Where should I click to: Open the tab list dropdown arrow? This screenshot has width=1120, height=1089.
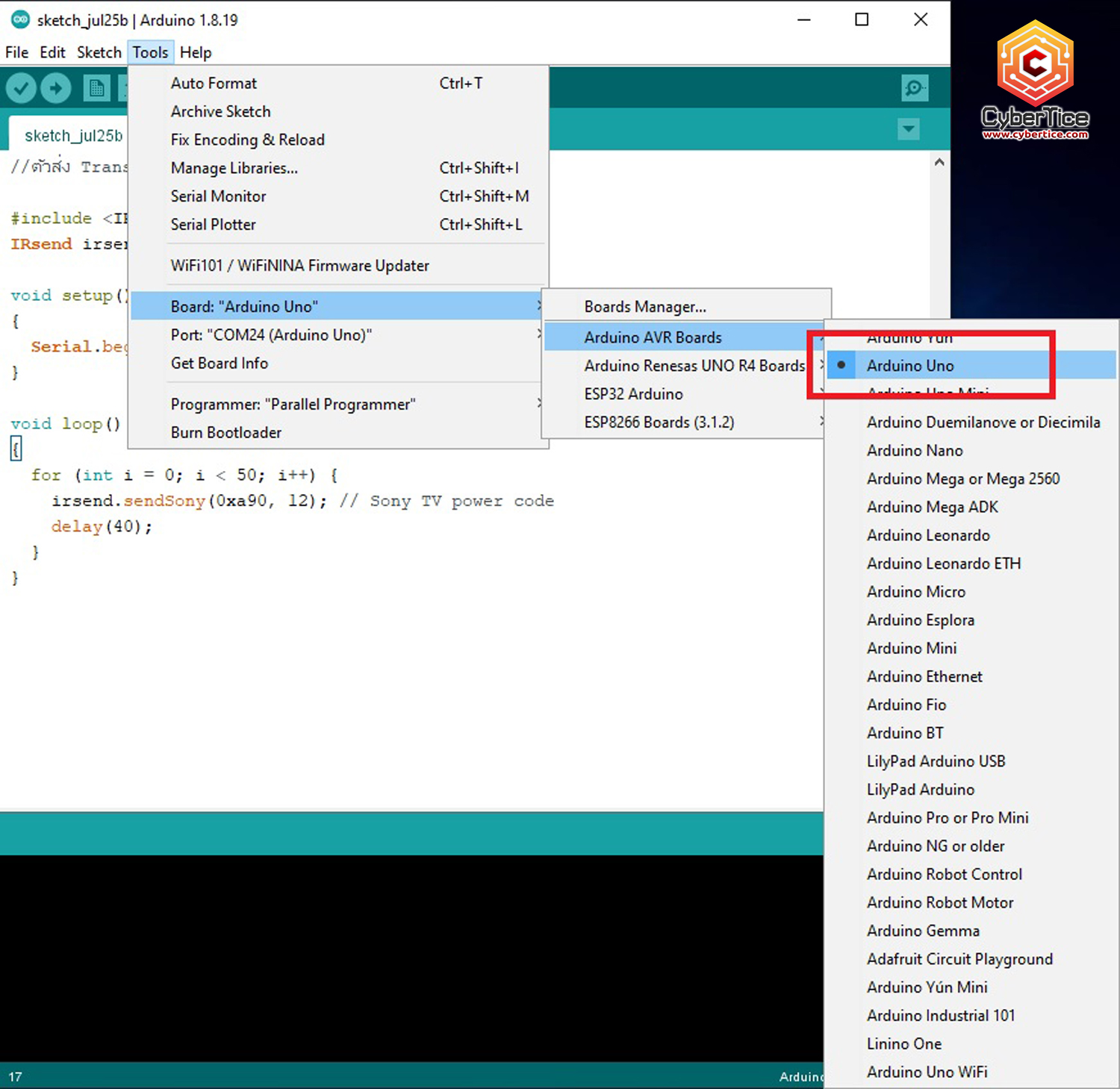coord(908,129)
